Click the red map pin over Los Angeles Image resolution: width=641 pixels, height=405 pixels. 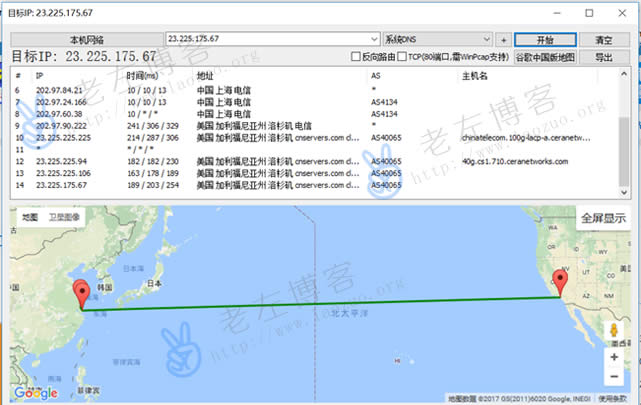[x=560, y=284]
